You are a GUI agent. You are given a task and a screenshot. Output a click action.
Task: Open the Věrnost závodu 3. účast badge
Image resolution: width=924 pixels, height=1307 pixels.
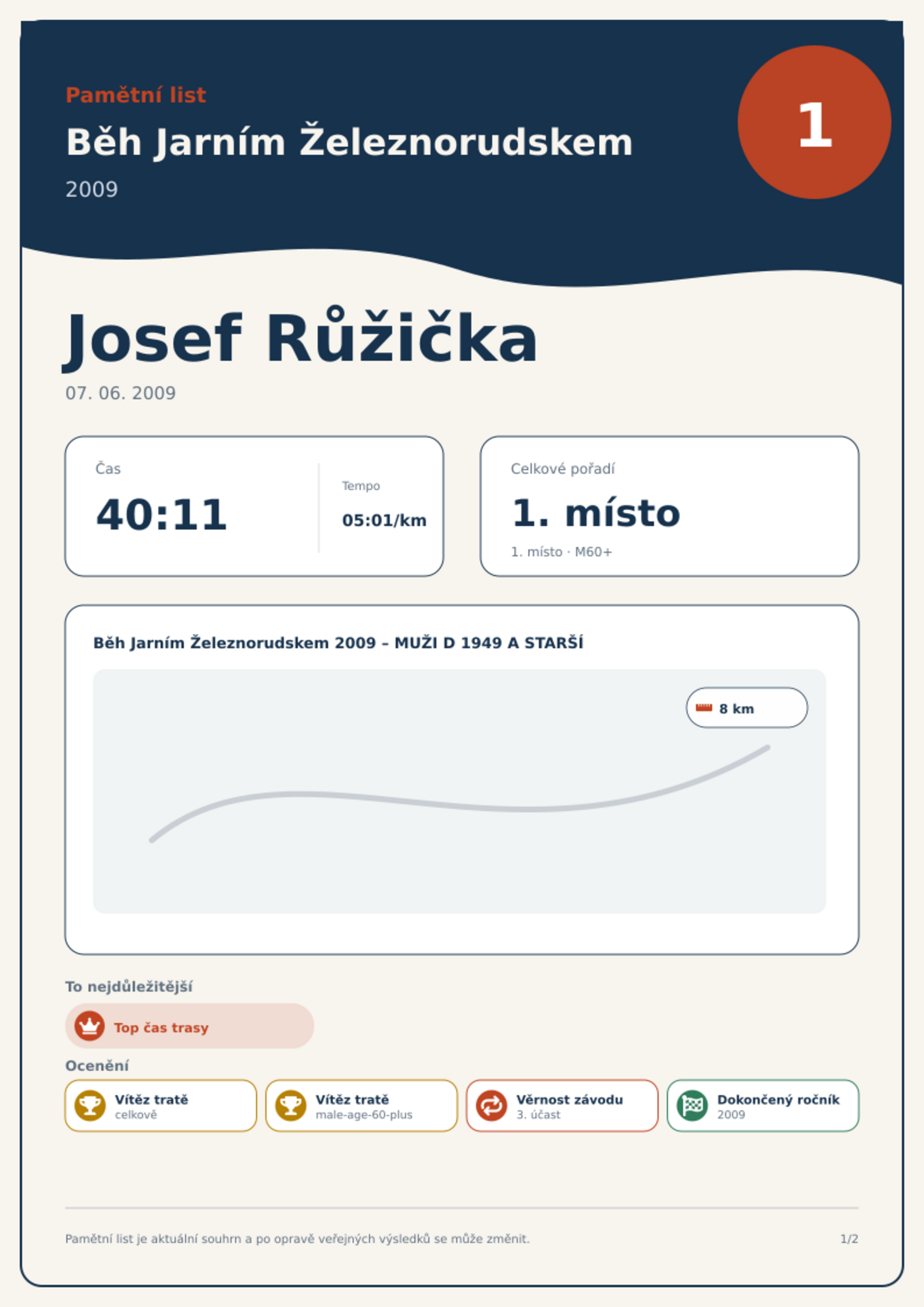click(562, 1106)
